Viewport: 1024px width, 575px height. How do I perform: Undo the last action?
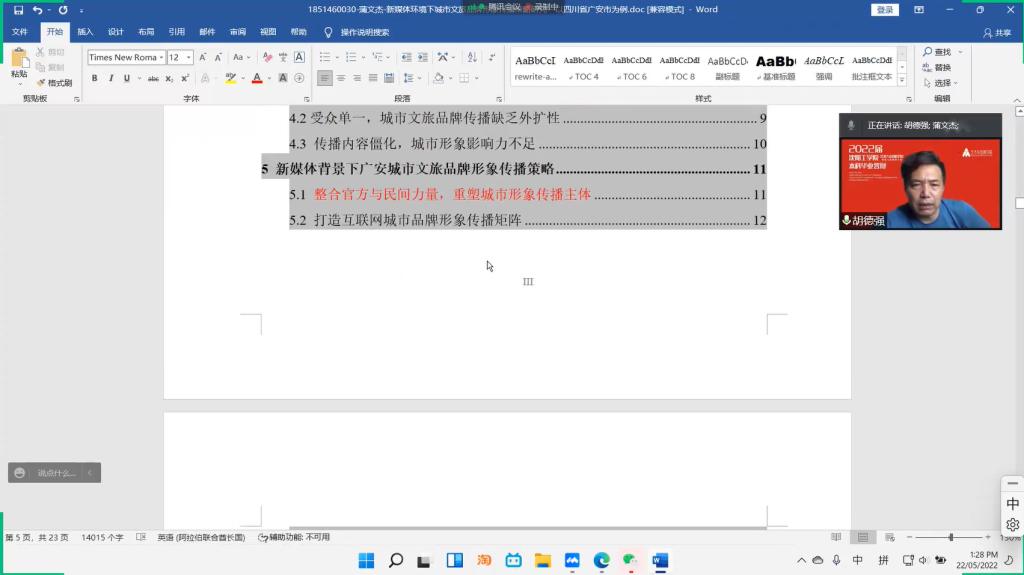(x=37, y=10)
